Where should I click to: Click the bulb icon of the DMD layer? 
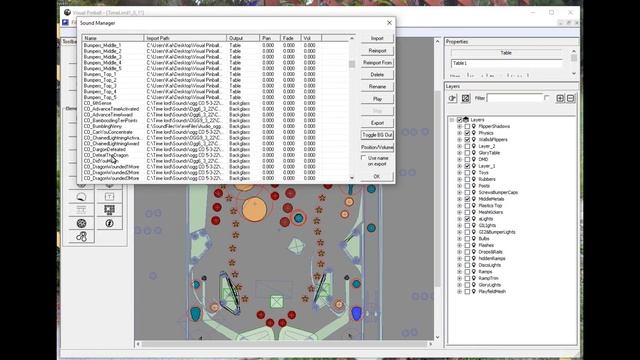tap(474, 159)
